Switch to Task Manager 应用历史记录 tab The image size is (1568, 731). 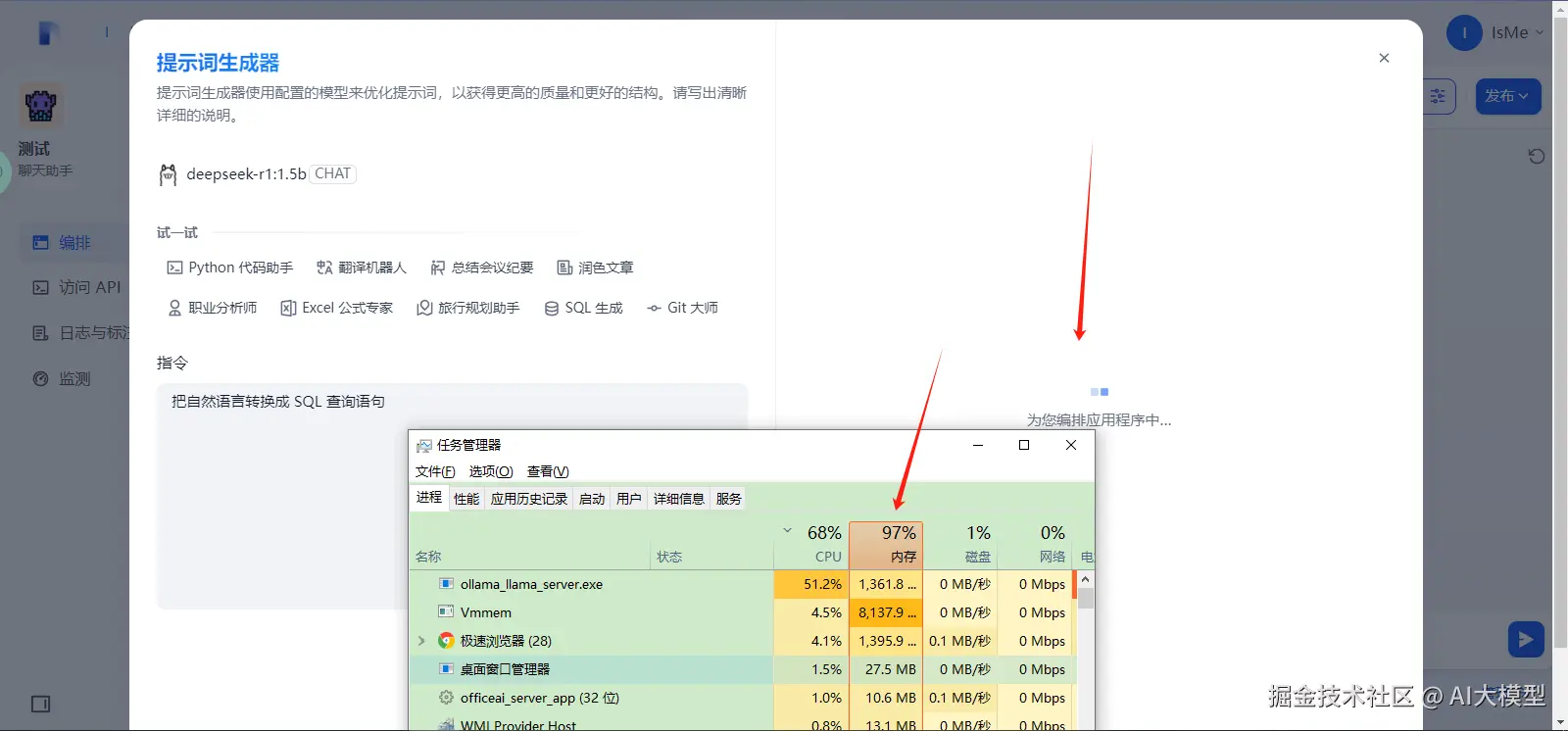(529, 499)
